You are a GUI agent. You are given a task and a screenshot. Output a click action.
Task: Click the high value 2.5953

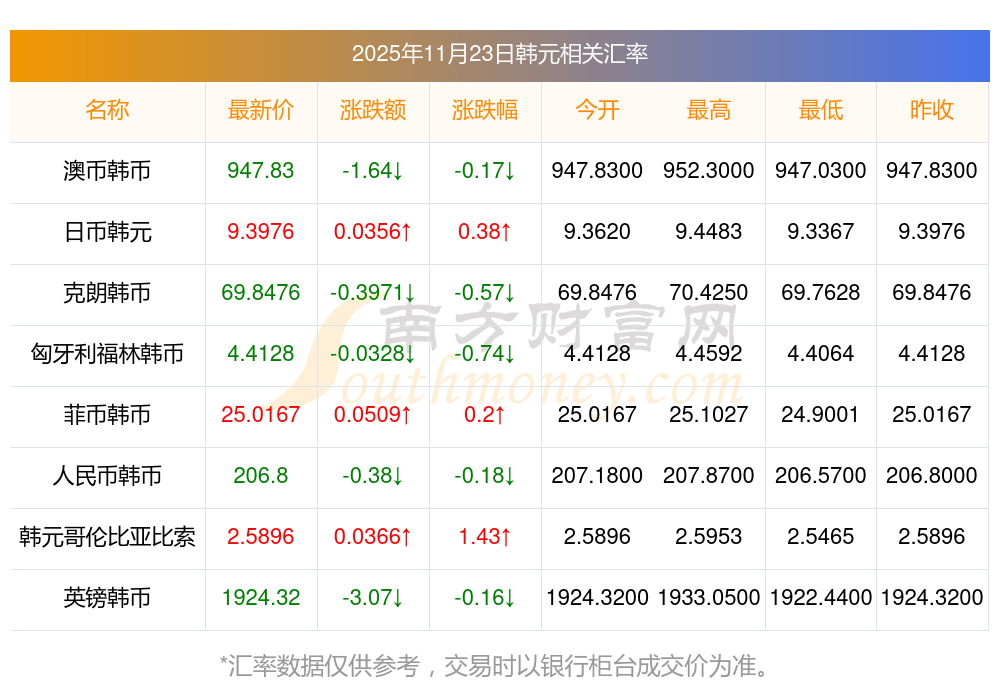click(709, 536)
